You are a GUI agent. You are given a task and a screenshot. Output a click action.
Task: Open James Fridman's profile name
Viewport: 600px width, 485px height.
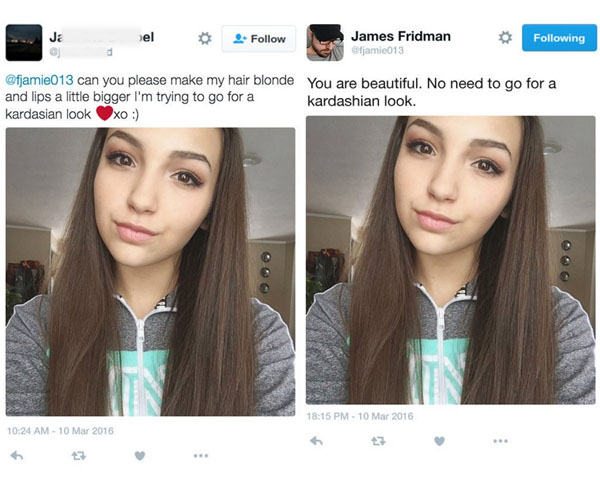pos(401,36)
